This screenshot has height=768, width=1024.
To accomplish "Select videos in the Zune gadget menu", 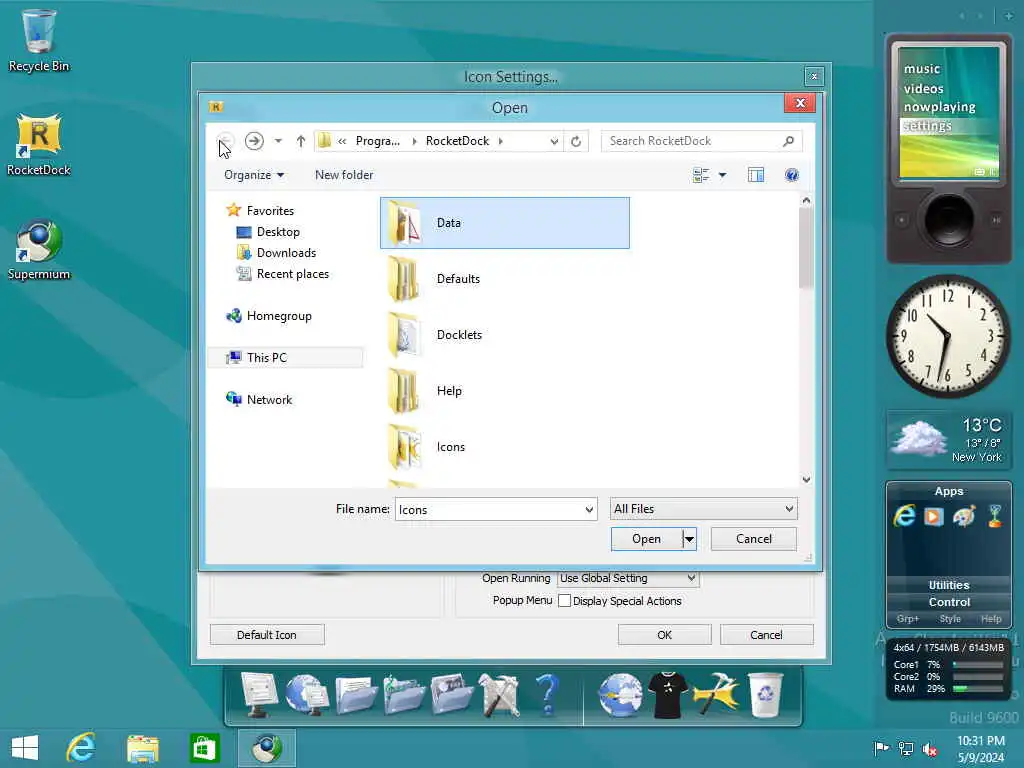I will point(923,88).
